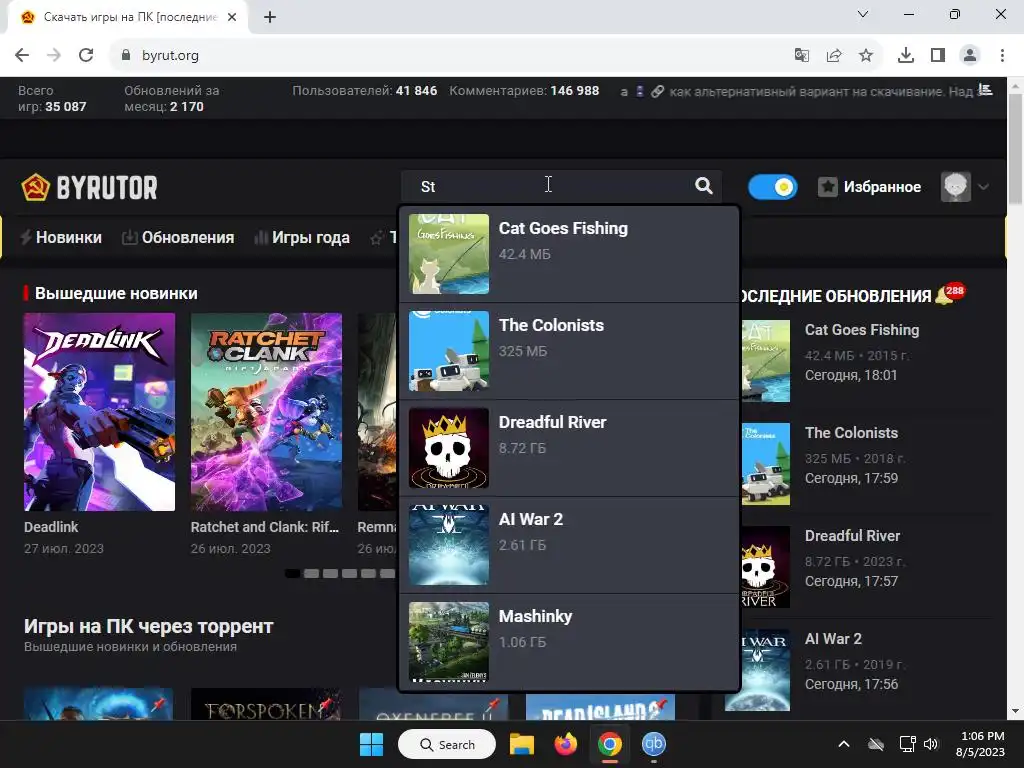Image resolution: width=1024 pixels, height=768 pixels.
Task: Click Mashinky thumbnail in suggestions
Action: tap(449, 641)
